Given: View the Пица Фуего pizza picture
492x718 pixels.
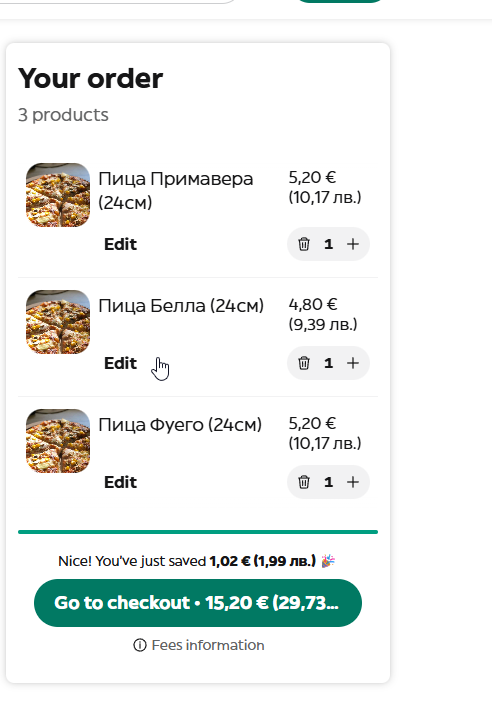Looking at the screenshot, I should click(58, 441).
